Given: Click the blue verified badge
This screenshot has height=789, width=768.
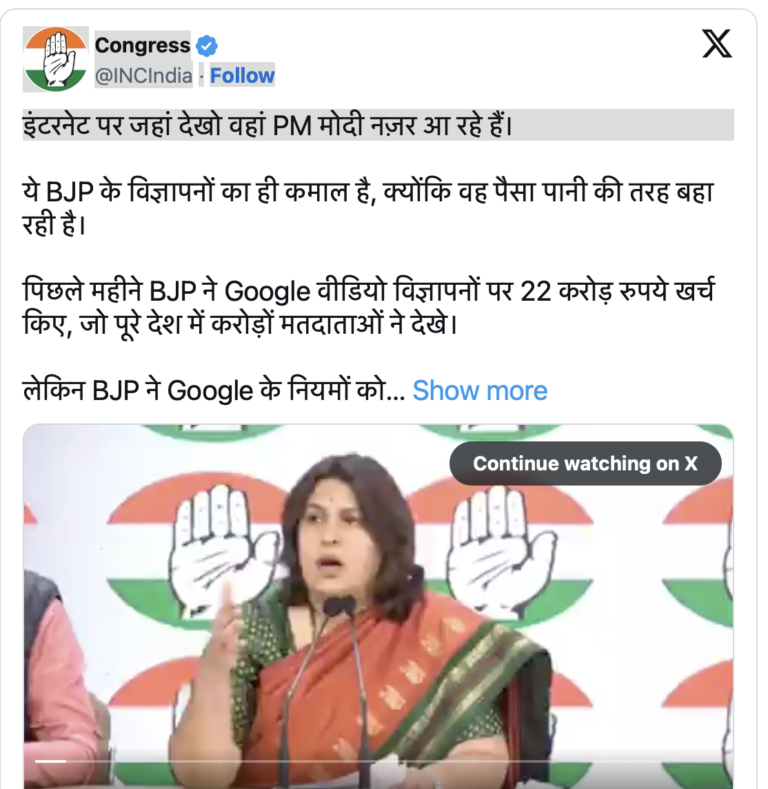Looking at the screenshot, I should (x=206, y=46).
